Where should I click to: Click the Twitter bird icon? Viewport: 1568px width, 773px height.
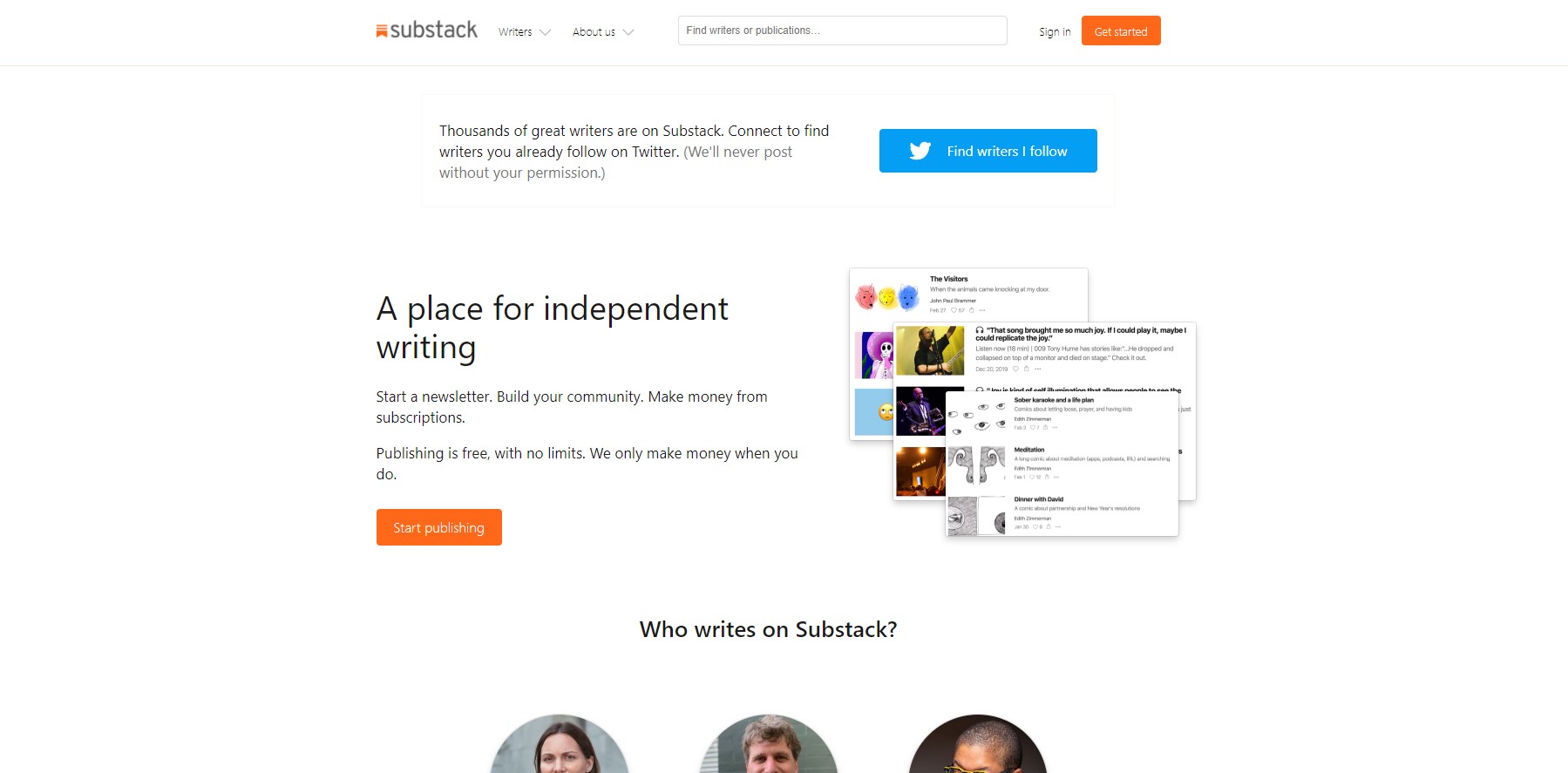(x=920, y=151)
